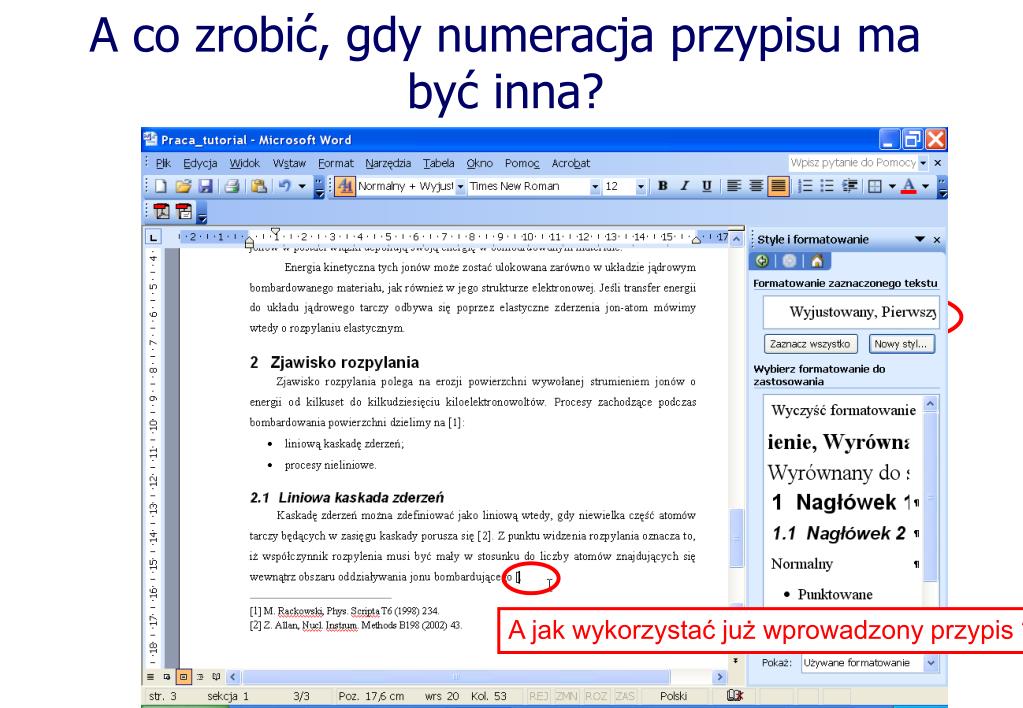Turn on numbered list
The height and width of the screenshot is (708, 1023).
(x=806, y=186)
